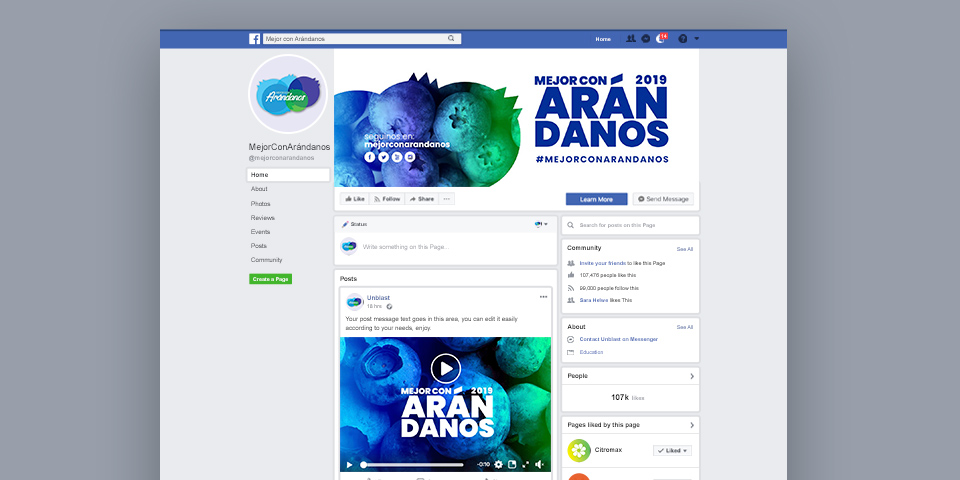Click the @mejorconarandanos handle
This screenshot has width=960, height=480.
coord(281,158)
